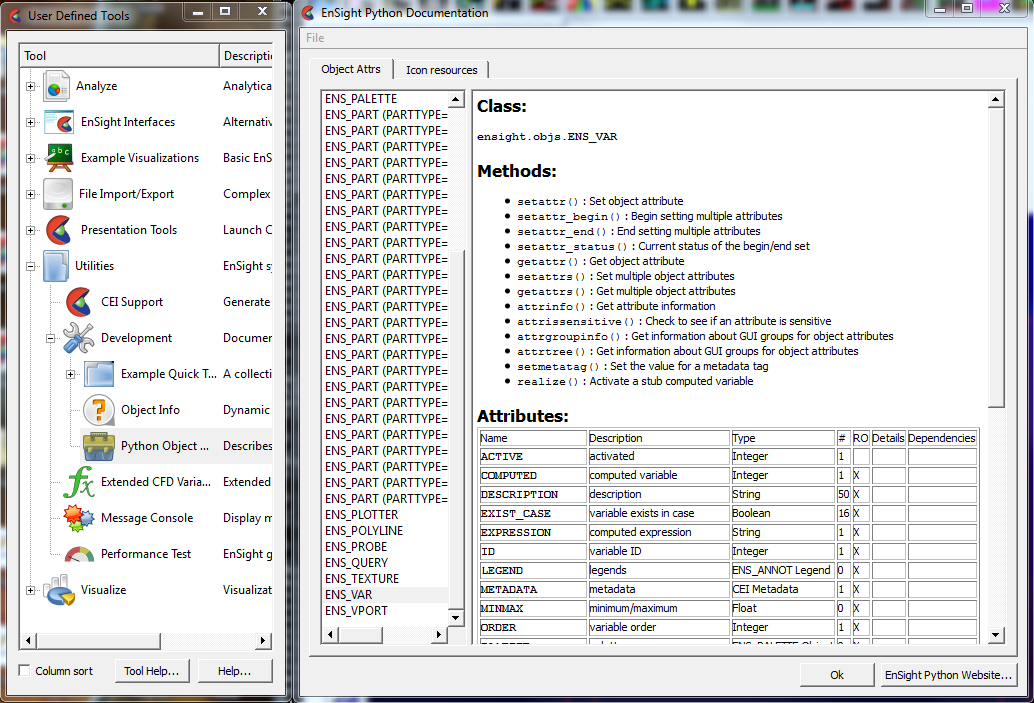Click the documentation pane scroll up arrow

click(996, 100)
